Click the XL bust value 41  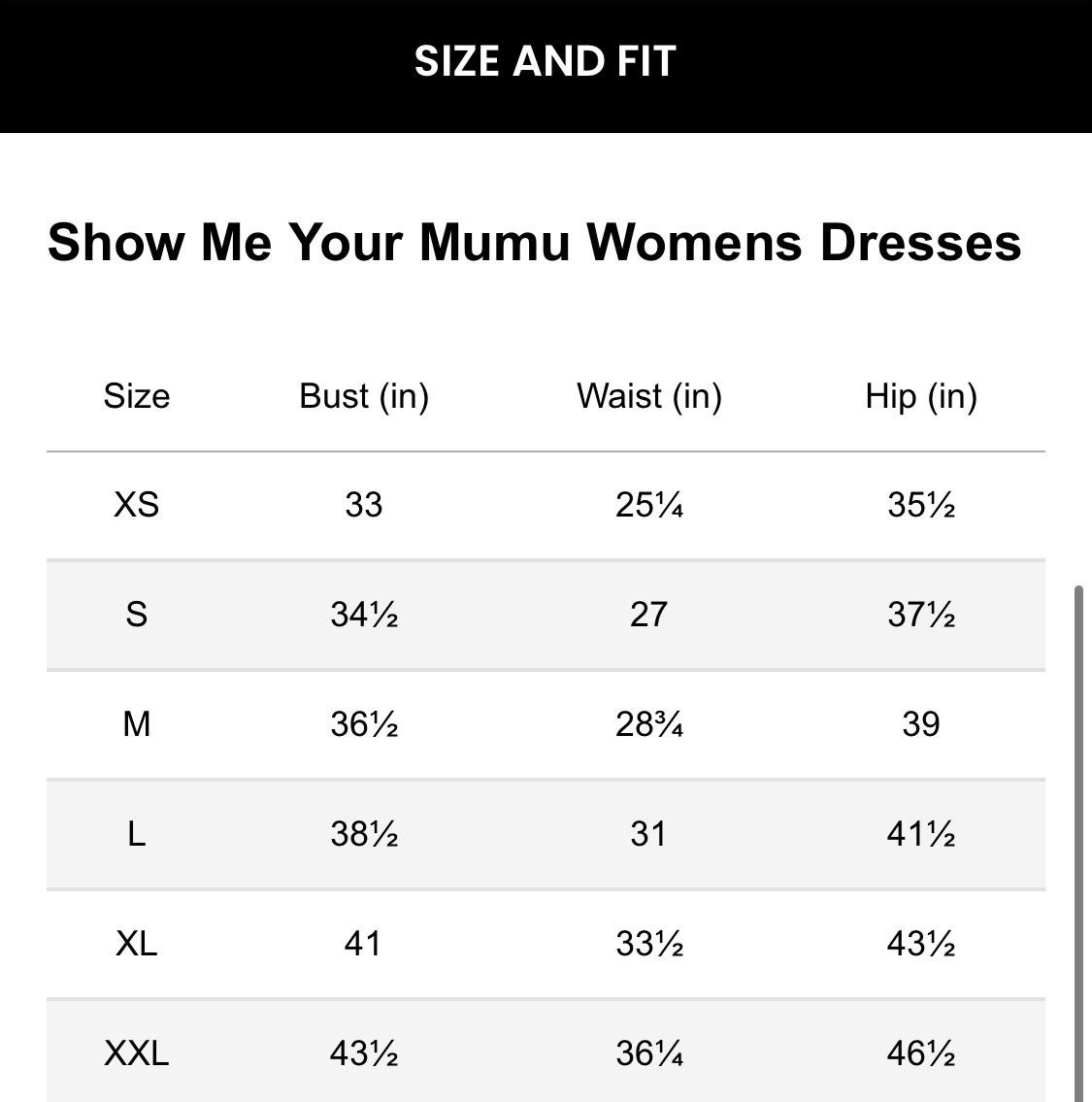point(364,943)
